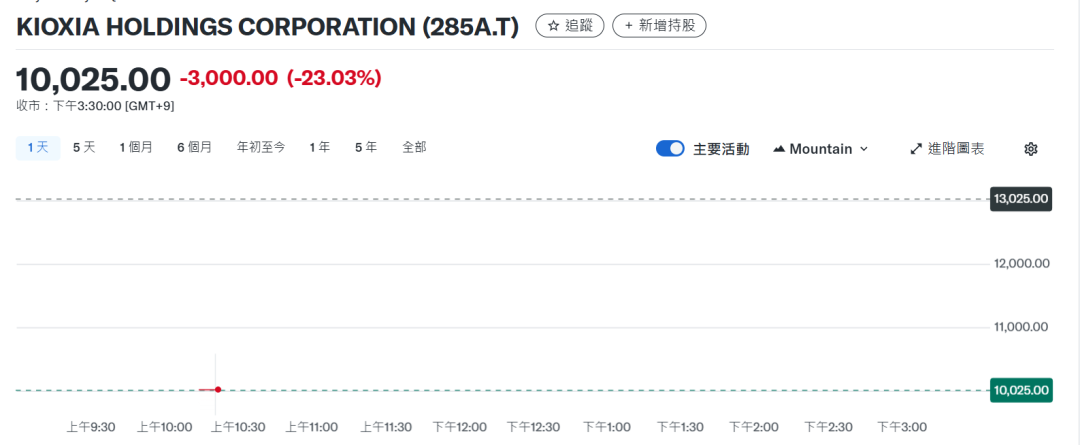Show 年初至今 chart range
This screenshot has width=1080, height=445.
[x=261, y=148]
